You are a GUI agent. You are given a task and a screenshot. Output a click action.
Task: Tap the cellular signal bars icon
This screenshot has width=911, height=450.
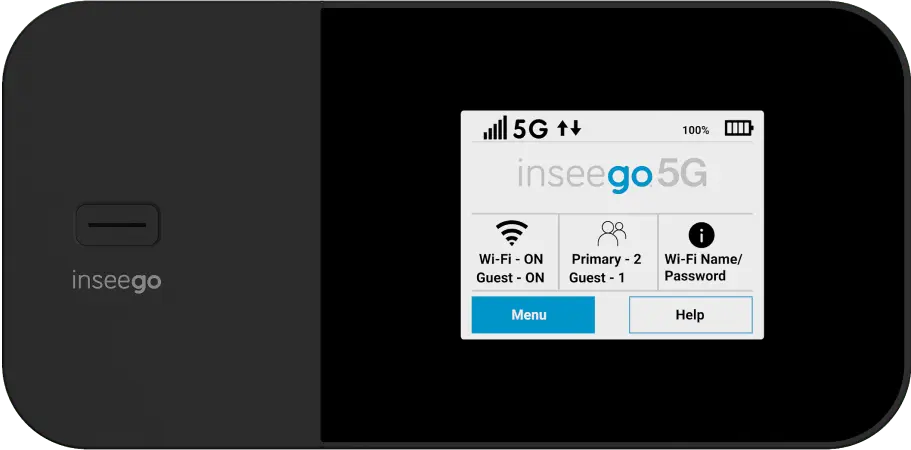pyautogui.click(x=495, y=128)
